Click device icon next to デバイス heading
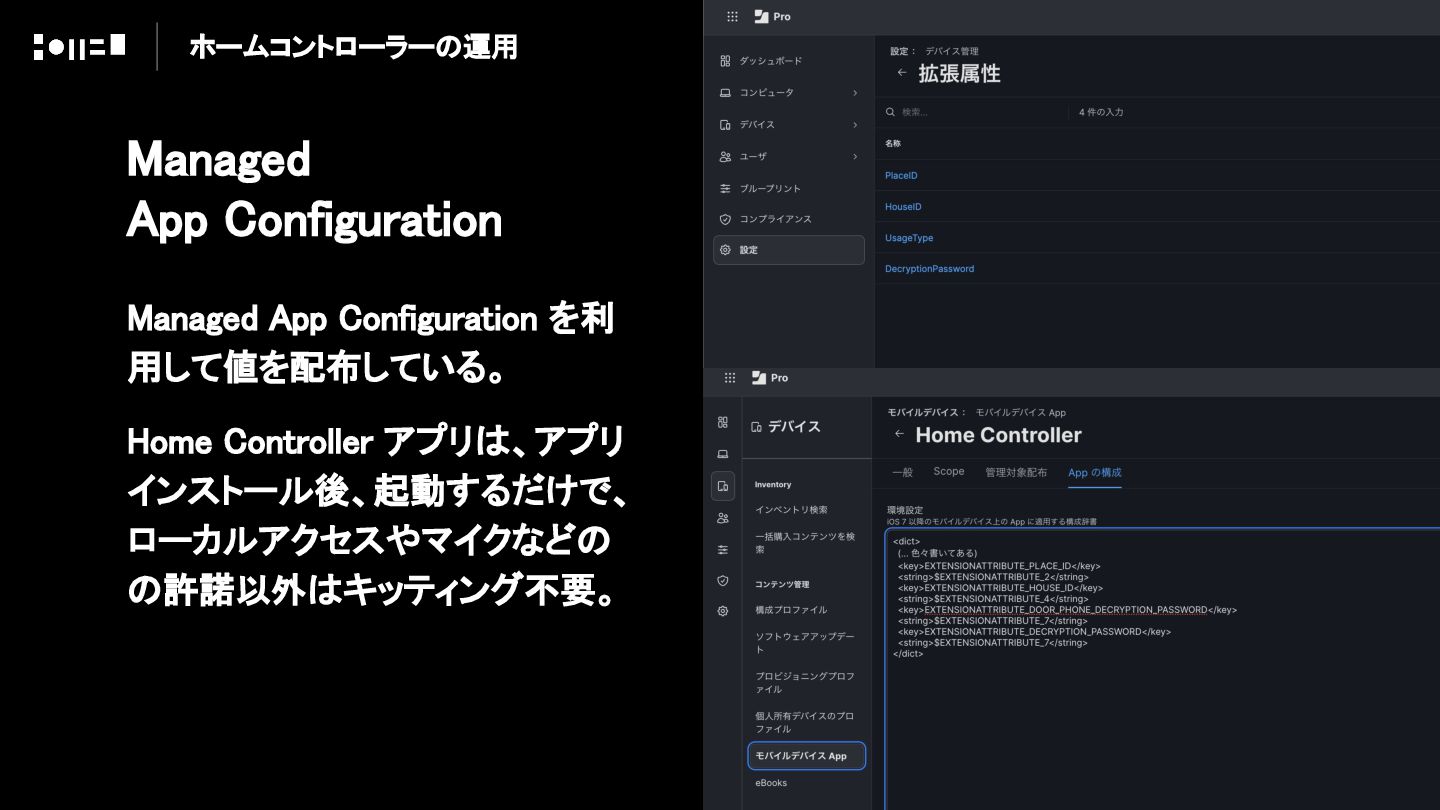Viewport: 1440px width, 810px height. tap(756, 427)
